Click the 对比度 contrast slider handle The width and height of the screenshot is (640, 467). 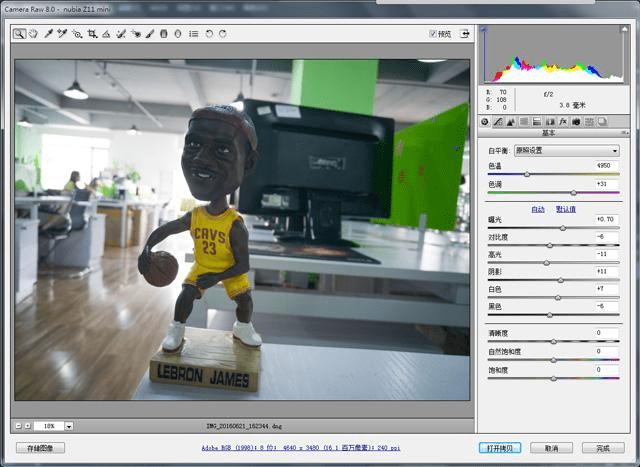point(550,245)
